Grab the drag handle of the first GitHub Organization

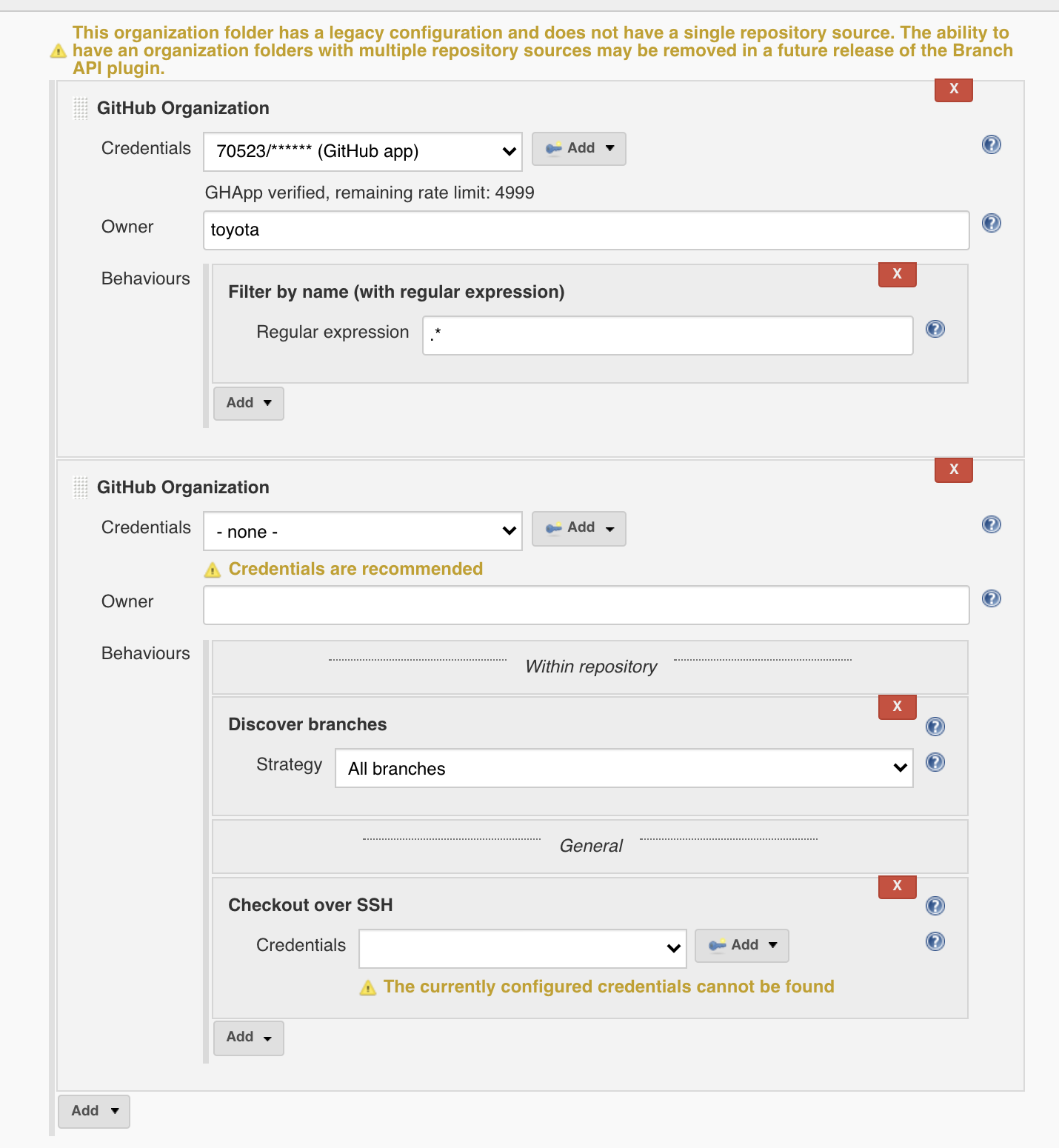point(81,108)
